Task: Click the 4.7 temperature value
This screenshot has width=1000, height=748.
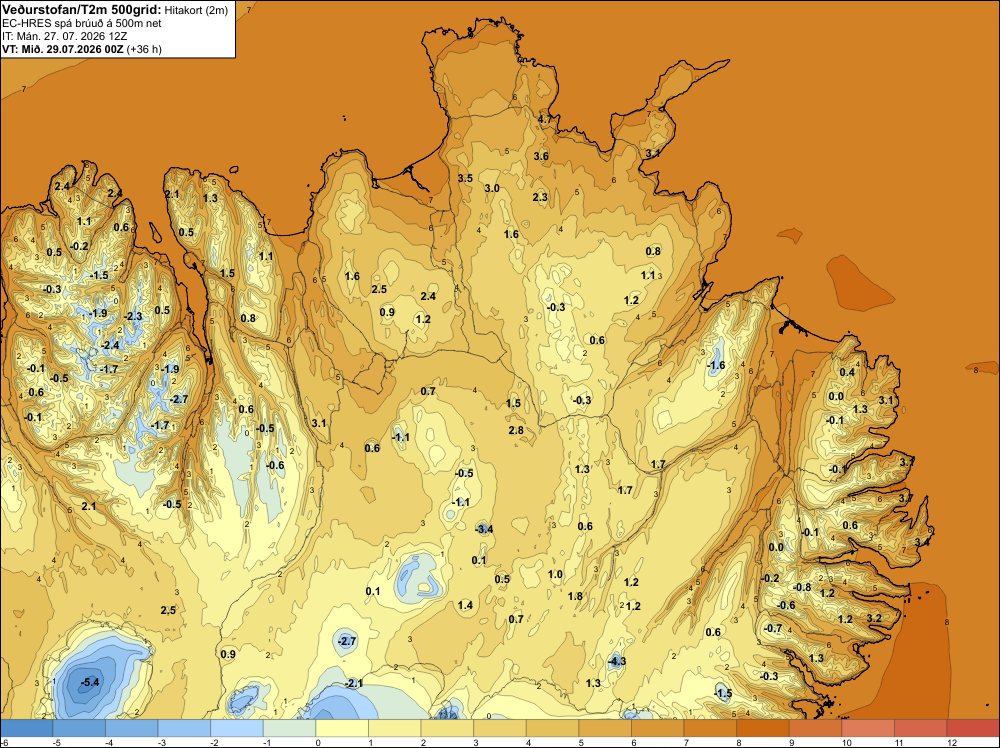Action: coord(545,119)
